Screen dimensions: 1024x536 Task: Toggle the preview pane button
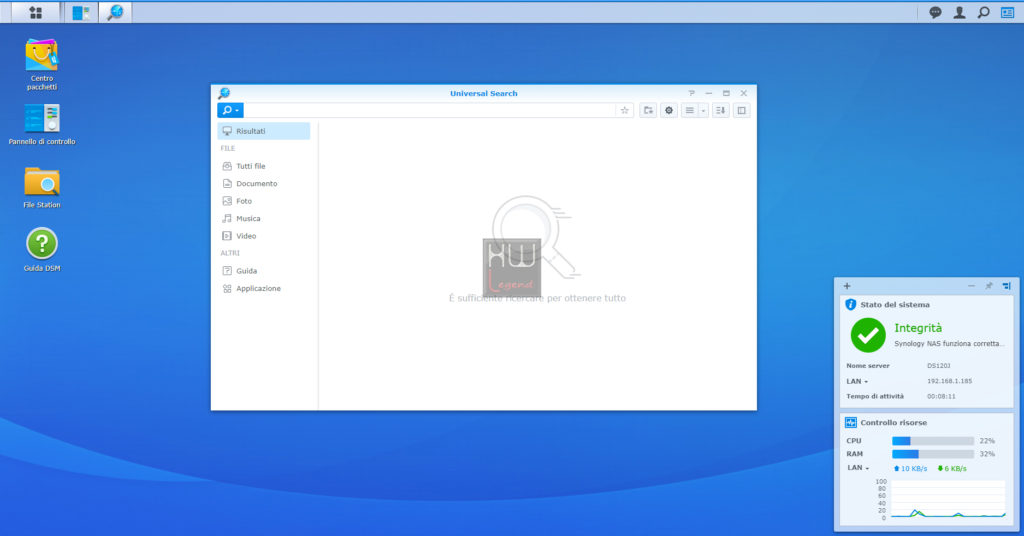click(741, 110)
